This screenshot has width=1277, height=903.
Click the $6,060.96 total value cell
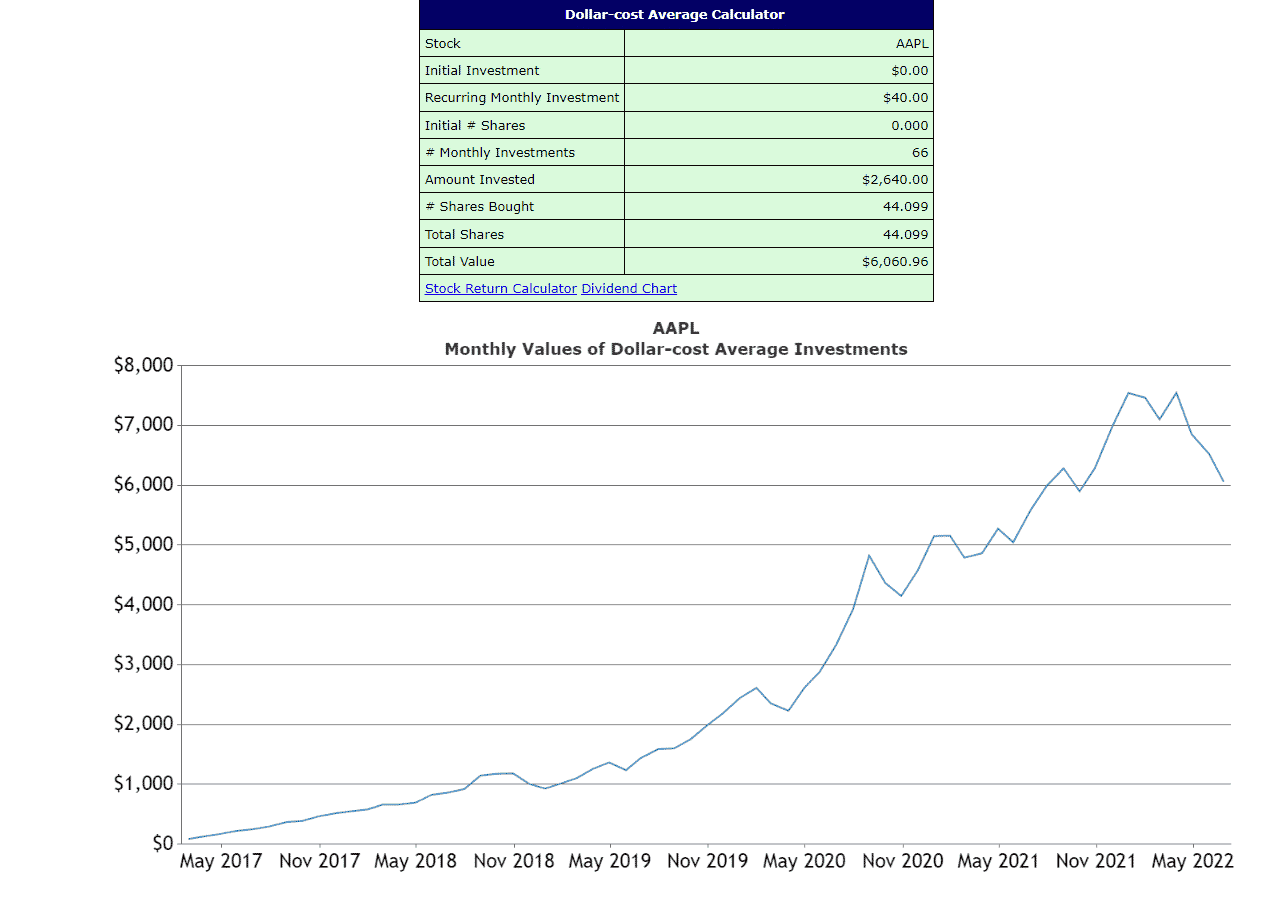tap(894, 262)
